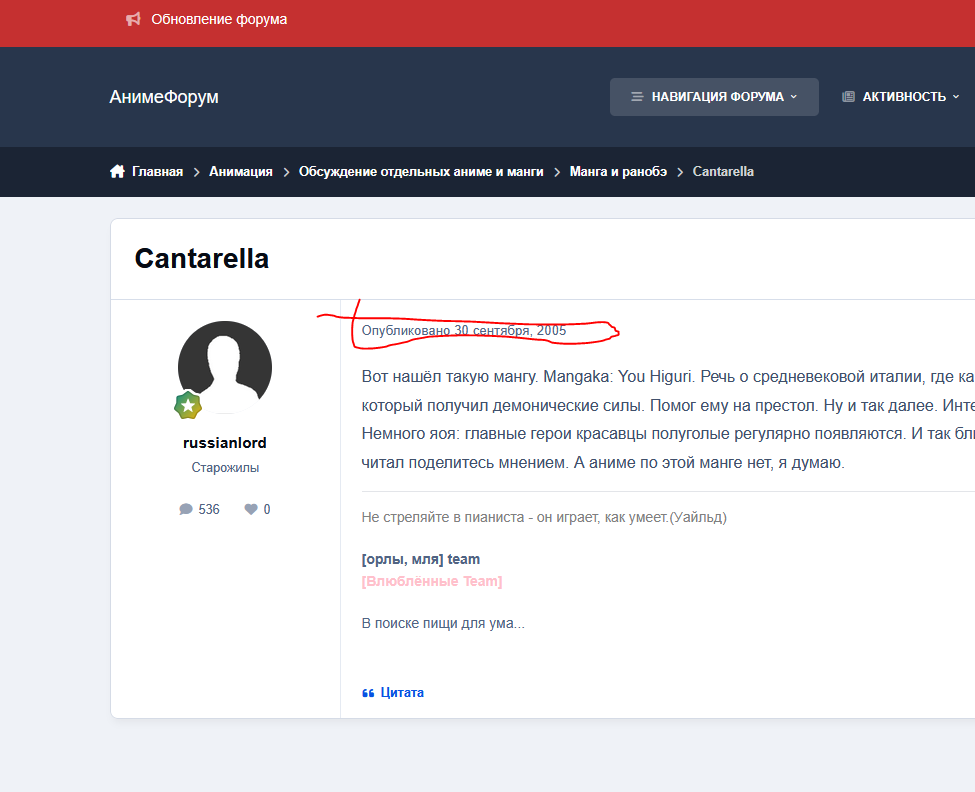Click the russianlord avatar image

click(x=225, y=367)
